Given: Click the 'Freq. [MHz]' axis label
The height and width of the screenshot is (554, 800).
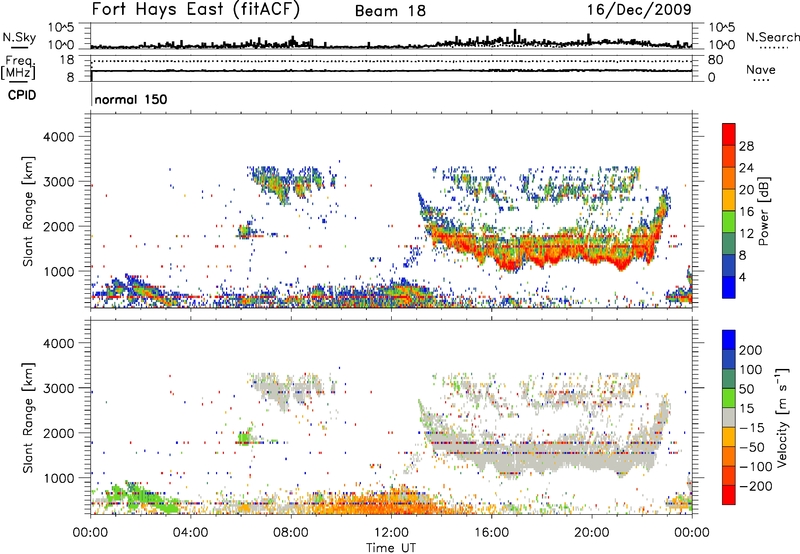Looking at the screenshot, I should (x=18, y=68).
